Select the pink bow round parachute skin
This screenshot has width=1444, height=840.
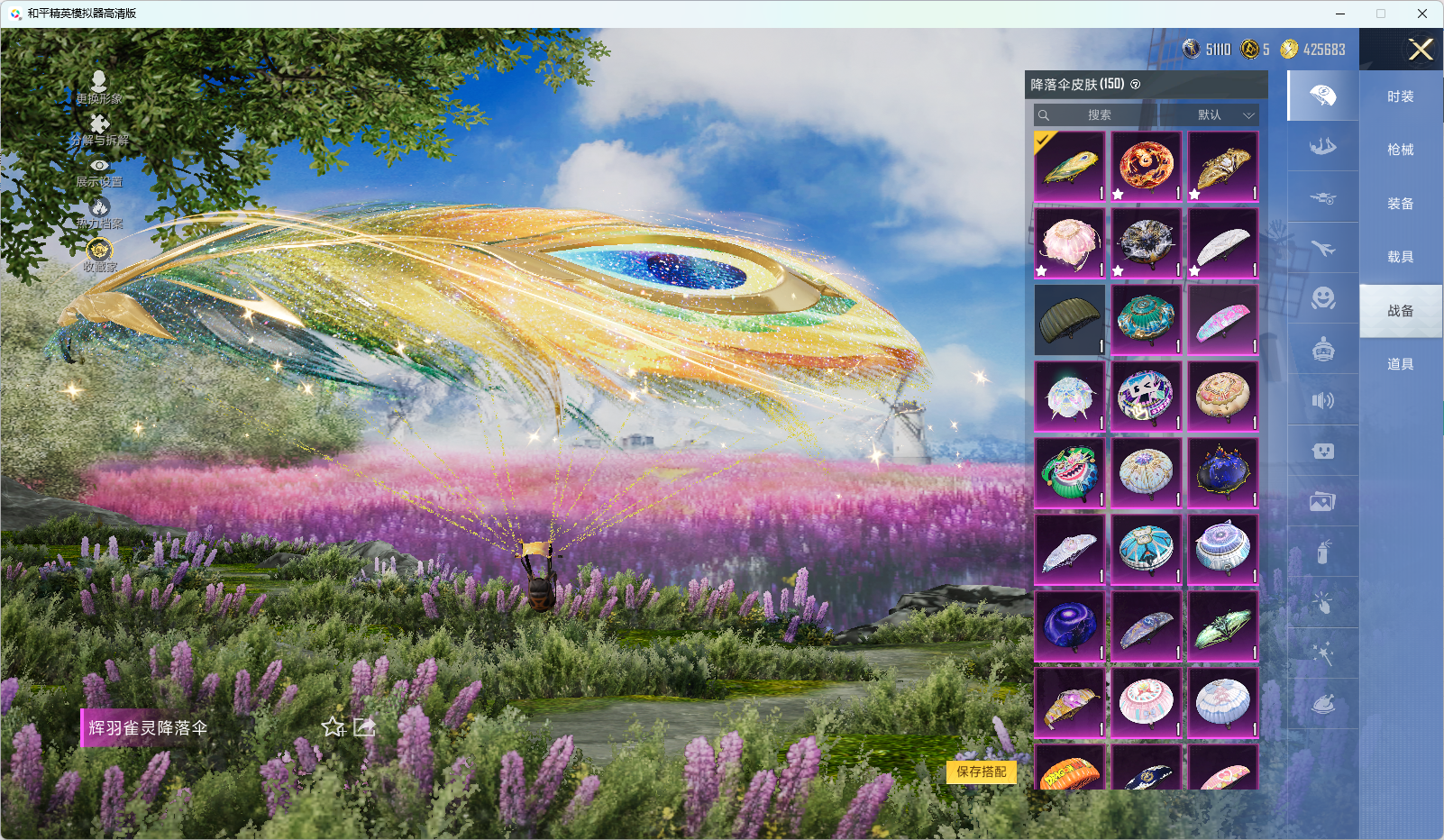pyautogui.click(x=1147, y=703)
